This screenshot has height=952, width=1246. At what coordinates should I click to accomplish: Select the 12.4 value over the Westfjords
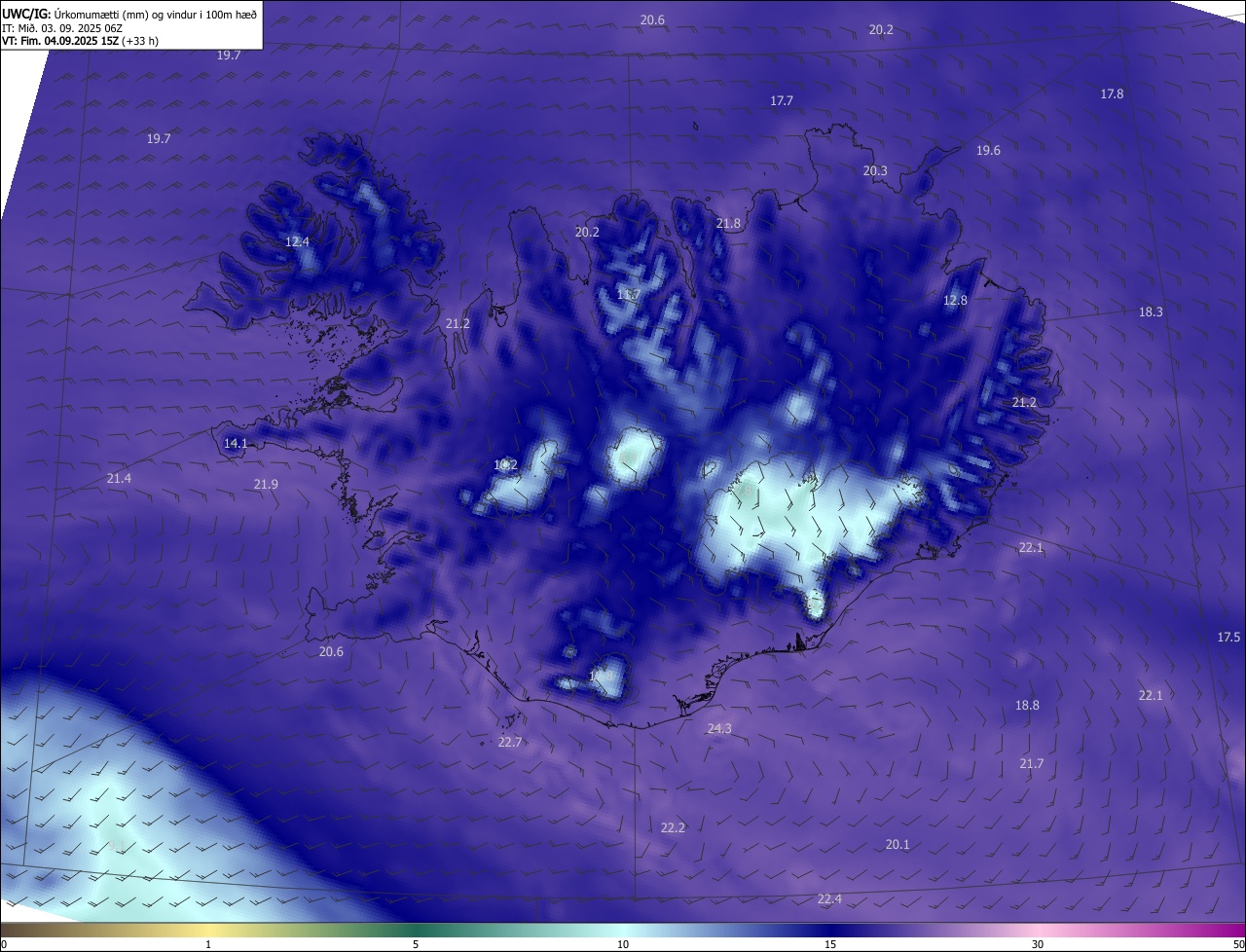[x=297, y=242]
